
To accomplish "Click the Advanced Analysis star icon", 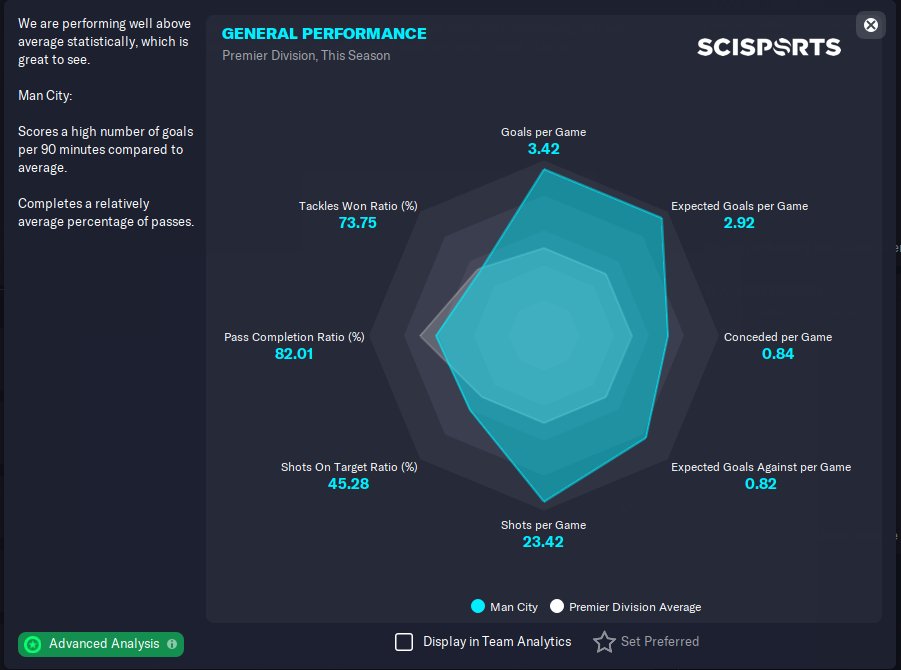I will coord(33,644).
